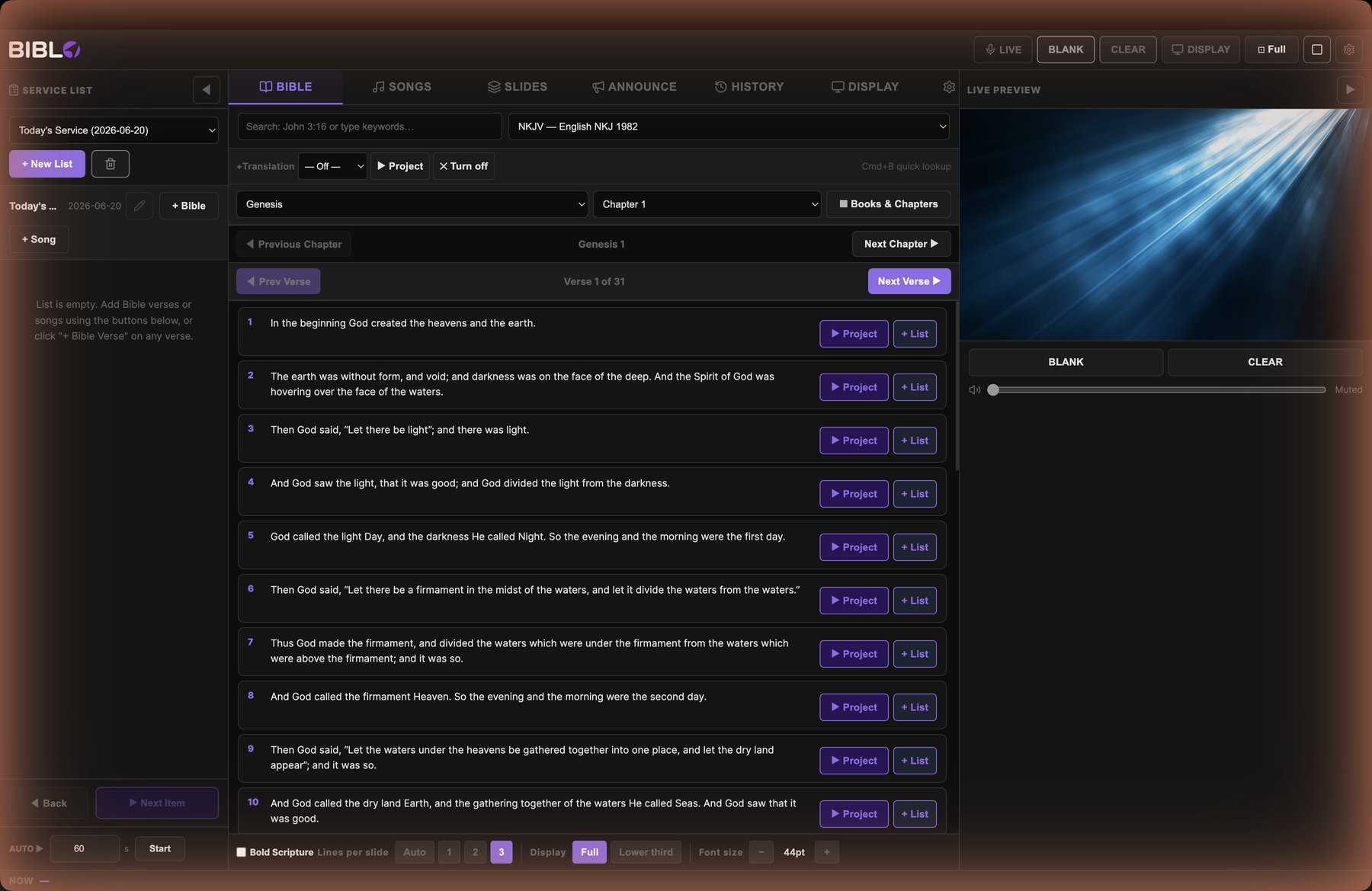Viewport: 1372px width, 891px height.
Task: Switch to the SONGS tab
Action: point(402,87)
